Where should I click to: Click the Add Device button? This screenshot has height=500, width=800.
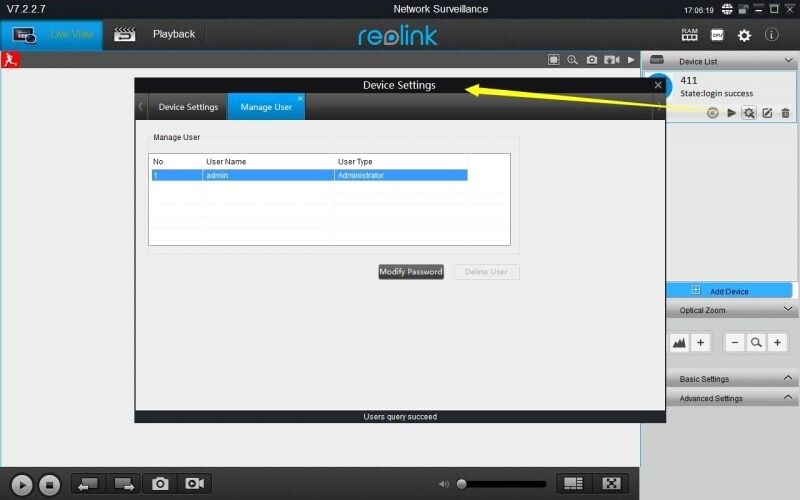tap(729, 291)
